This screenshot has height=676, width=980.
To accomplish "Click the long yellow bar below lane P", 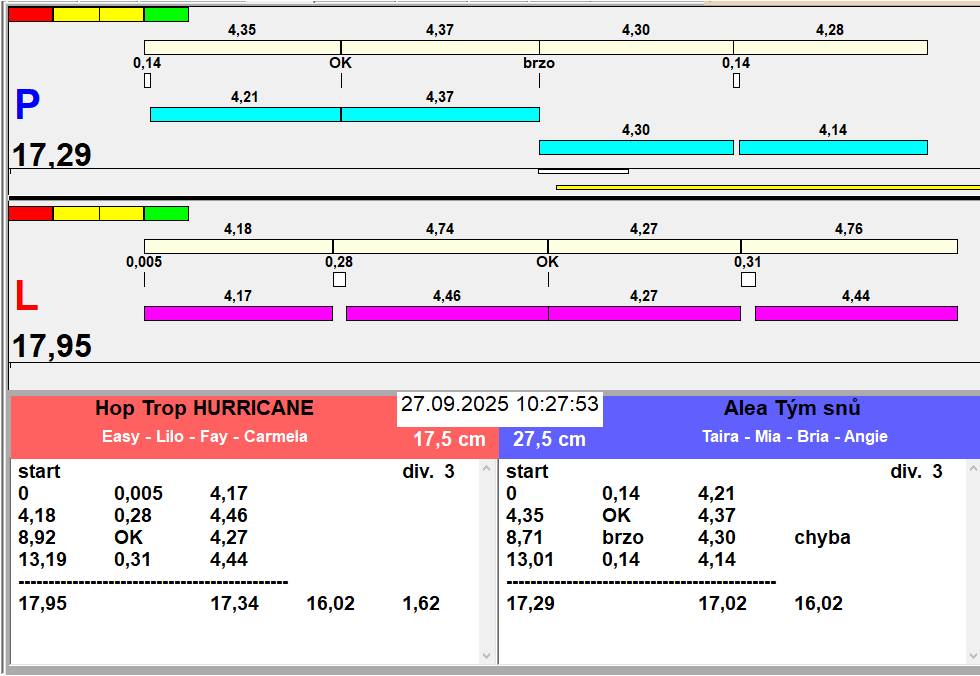I will (x=768, y=187).
